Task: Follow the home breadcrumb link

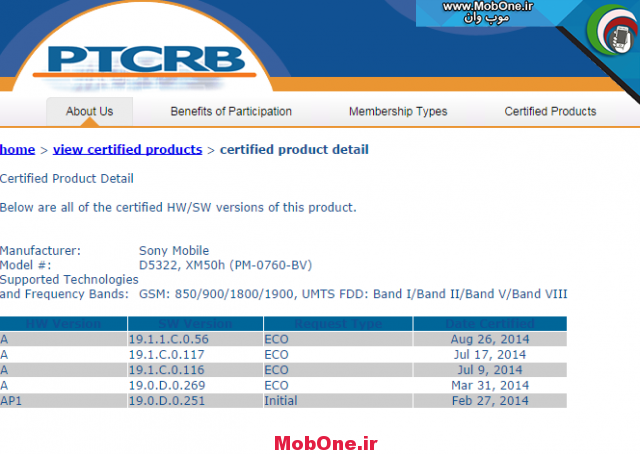Action: coord(17,150)
